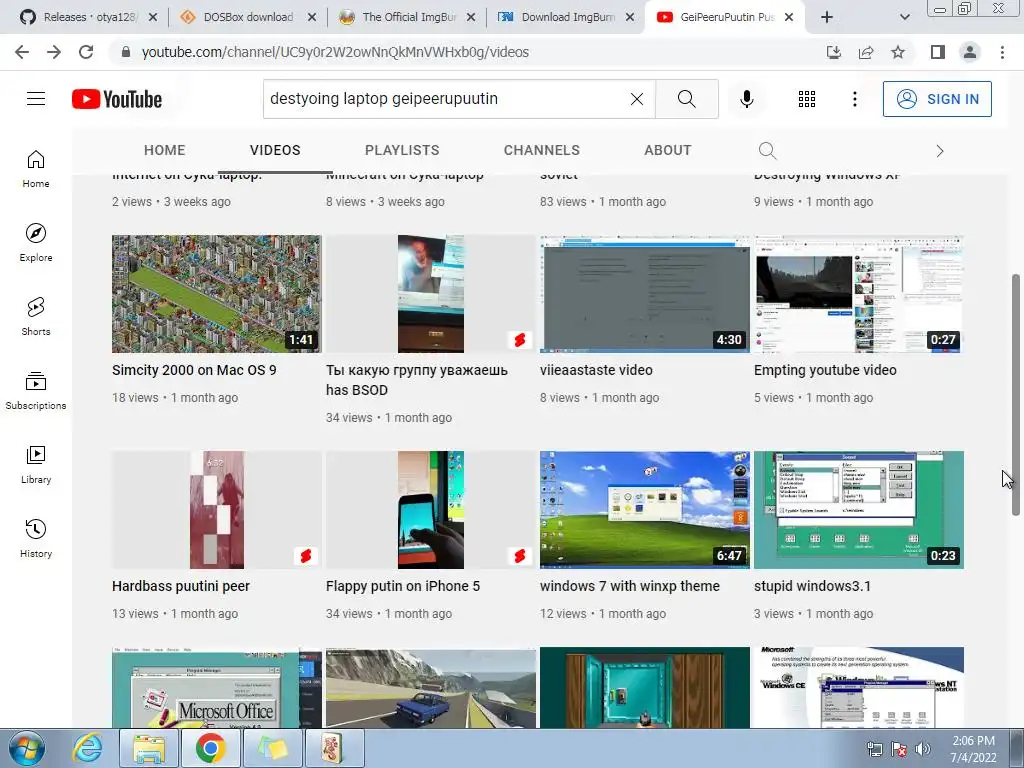Image resolution: width=1024 pixels, height=768 pixels.
Task: Click the YouTube logo
Action: (117, 99)
